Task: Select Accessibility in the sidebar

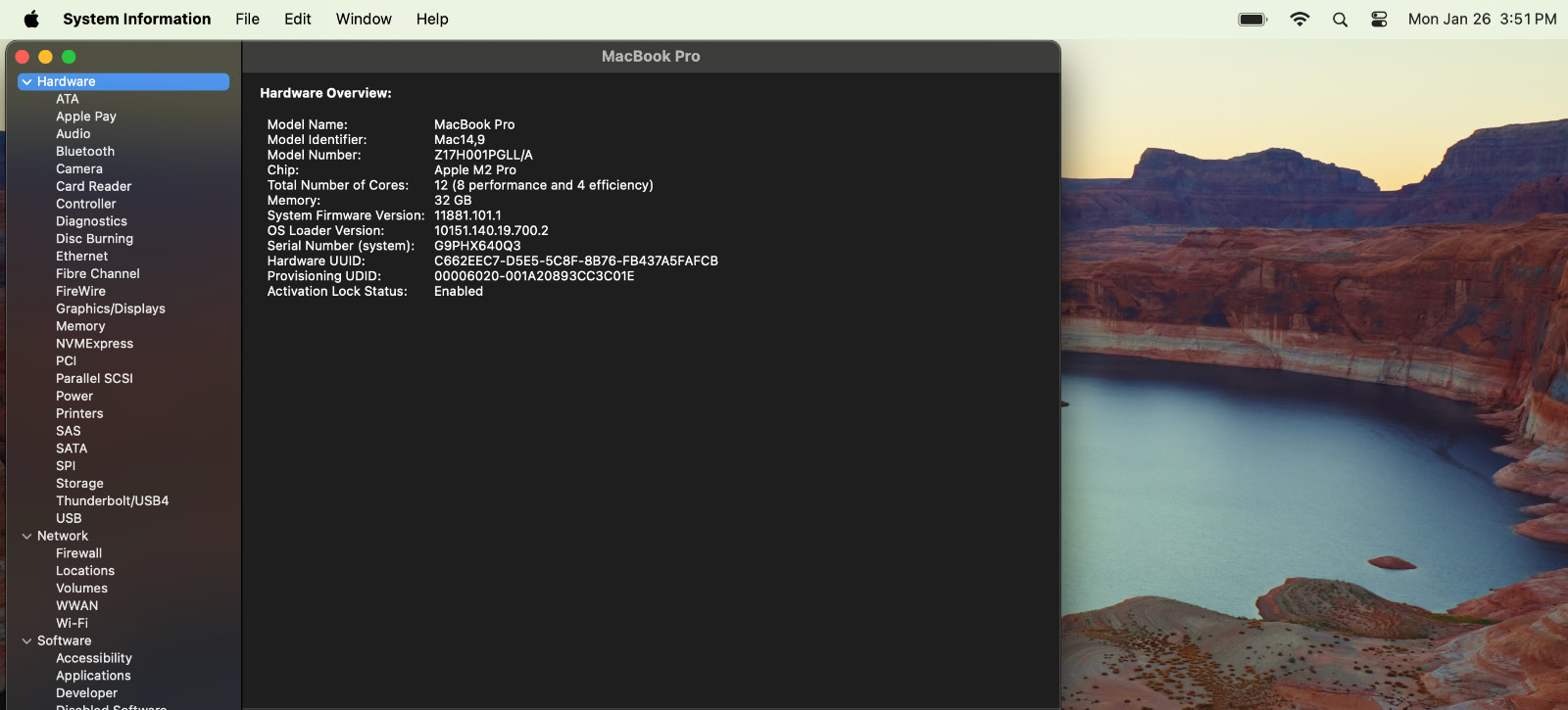Action: tap(94, 659)
